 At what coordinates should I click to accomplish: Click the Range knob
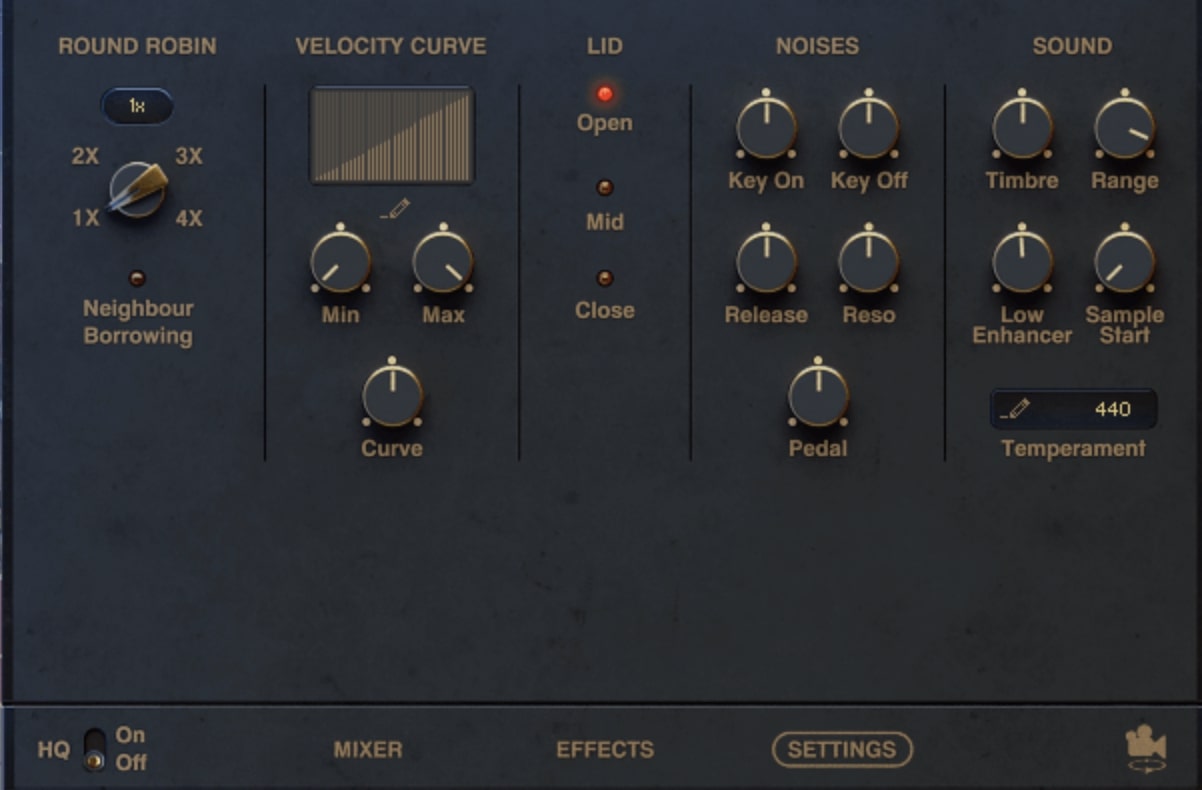pos(1124,128)
